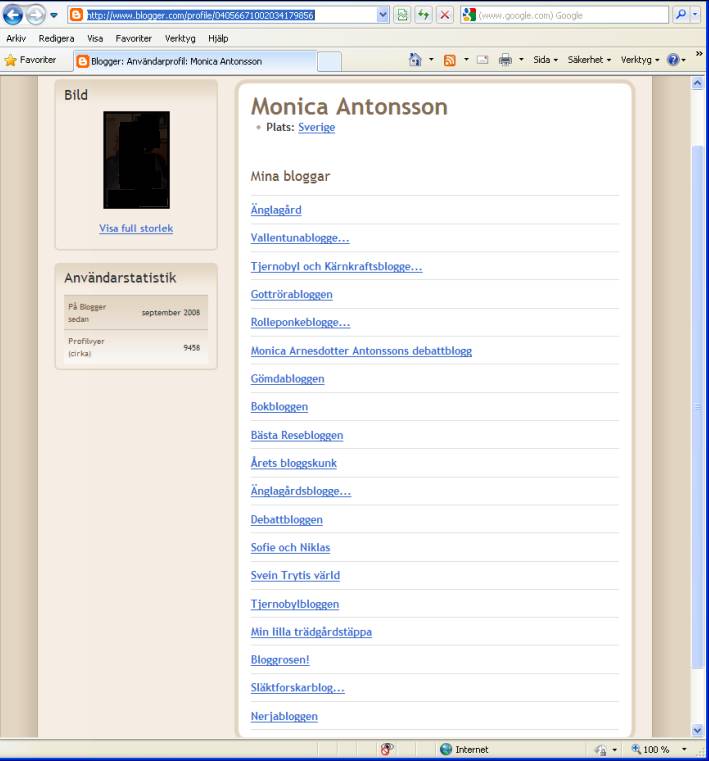Click the dark profile picture thumbnail
The width and height of the screenshot is (709, 761).
(136, 160)
